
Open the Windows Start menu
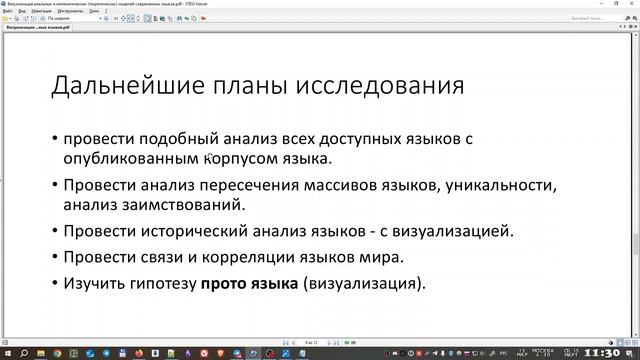(x=8, y=353)
